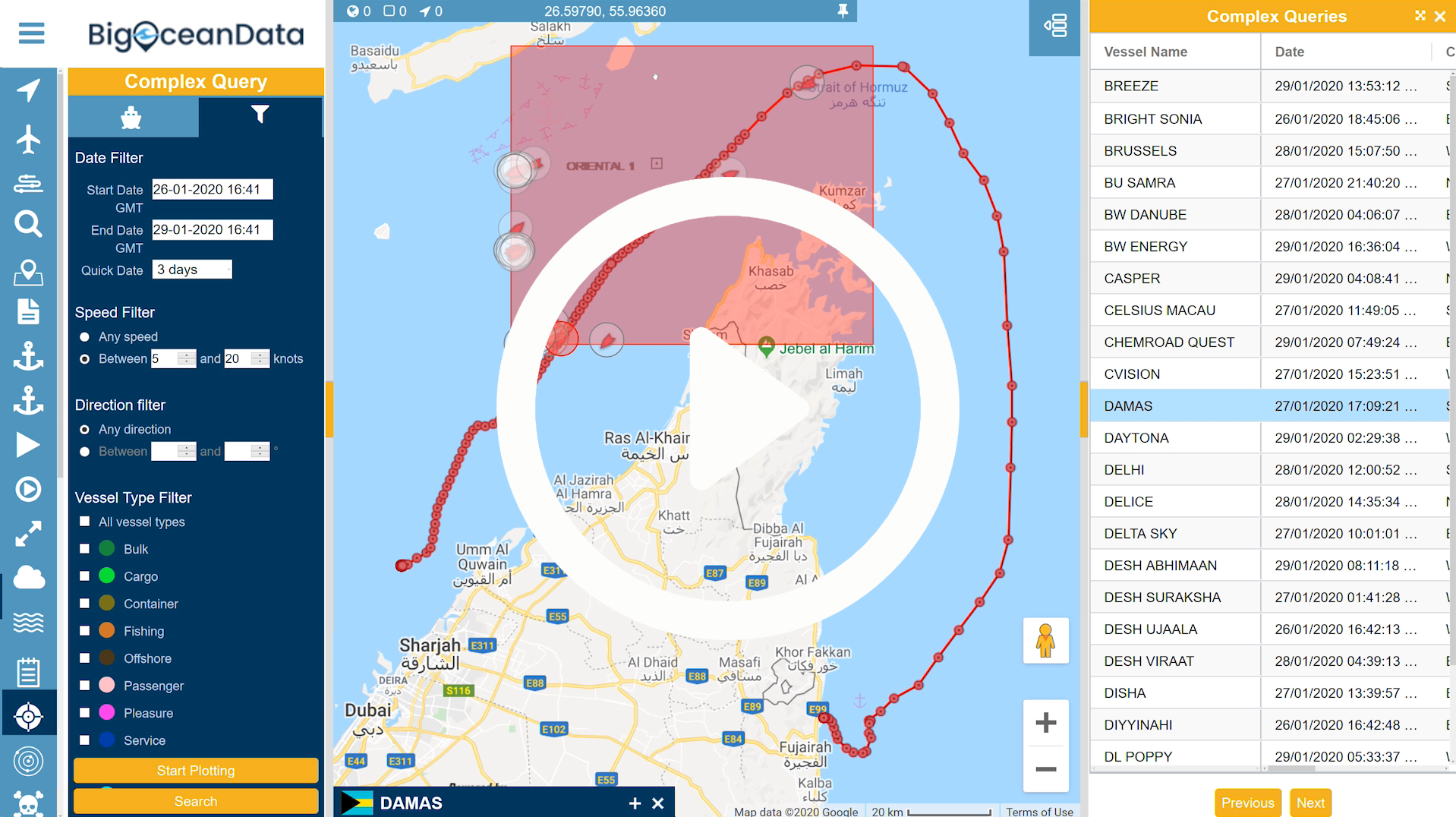1456x817 pixels.
Task: Open the weather cloud icon
Action: [x=28, y=578]
